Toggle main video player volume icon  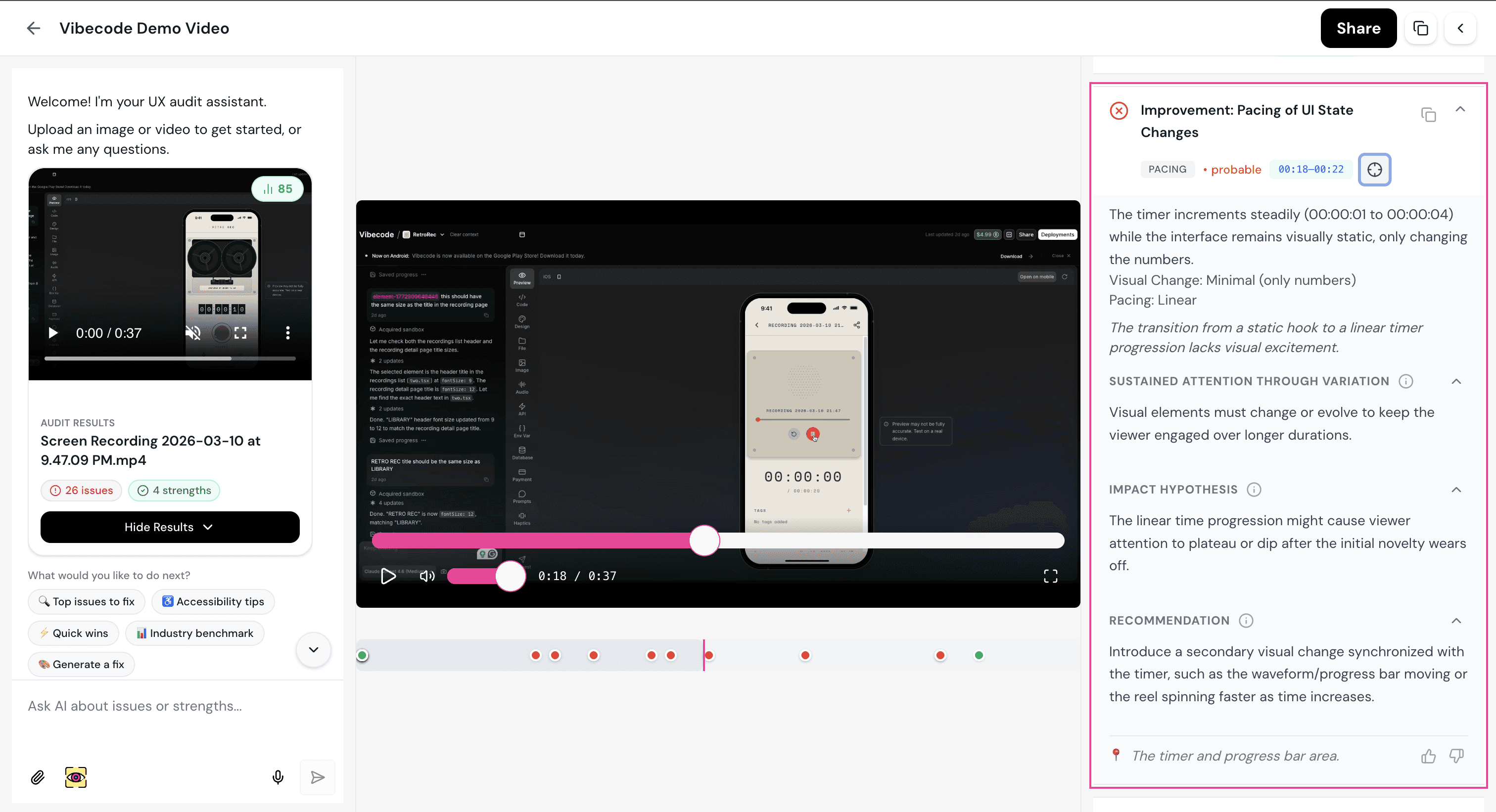point(427,576)
